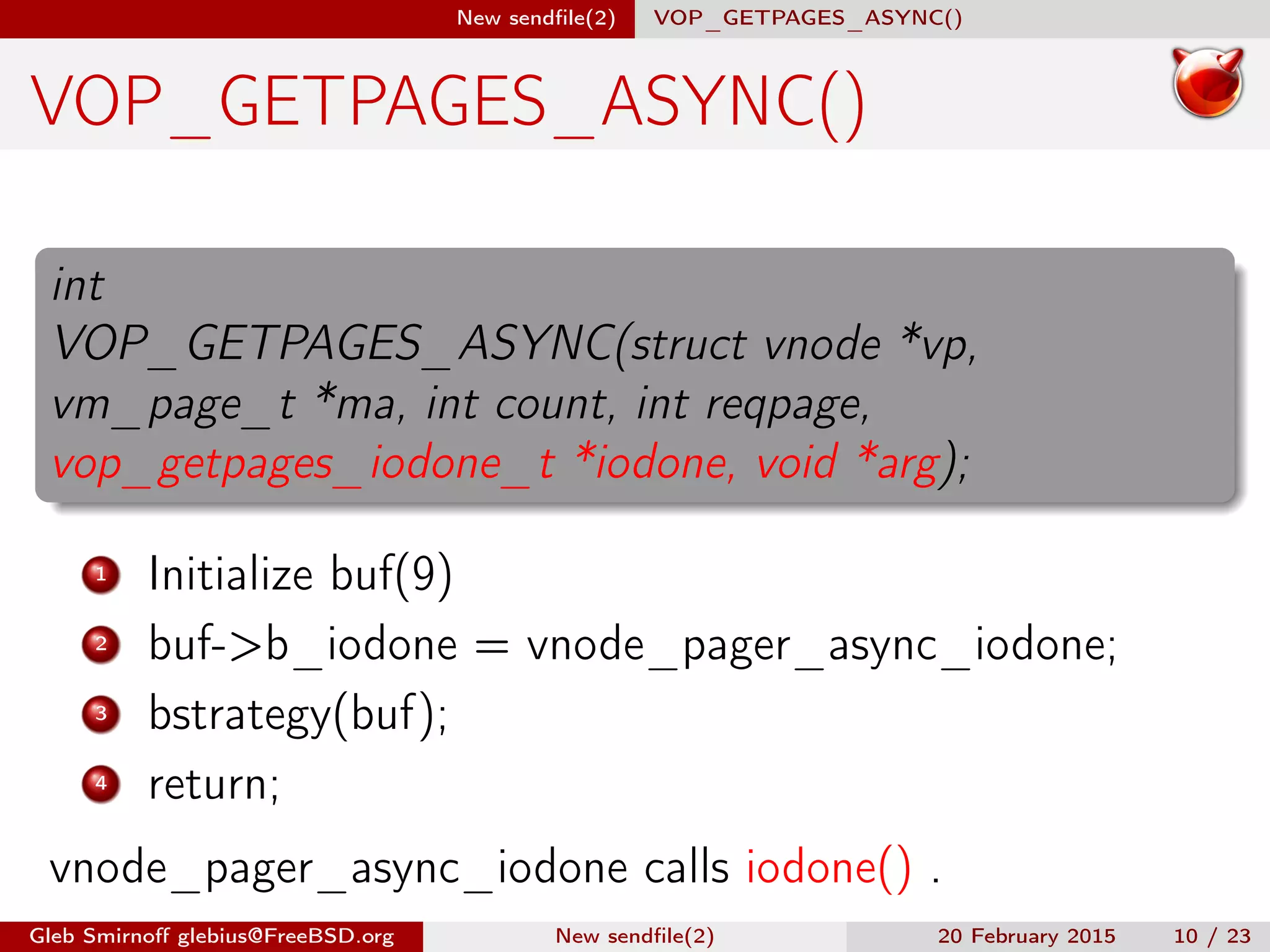Click the footer title 'New sendfile(2)'

634,936
